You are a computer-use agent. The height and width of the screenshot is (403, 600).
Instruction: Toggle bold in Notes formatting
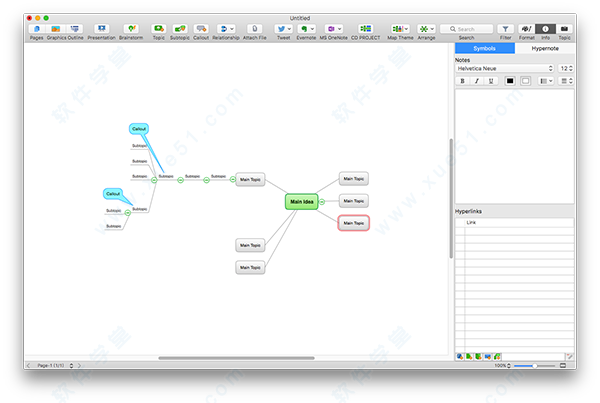[462, 81]
